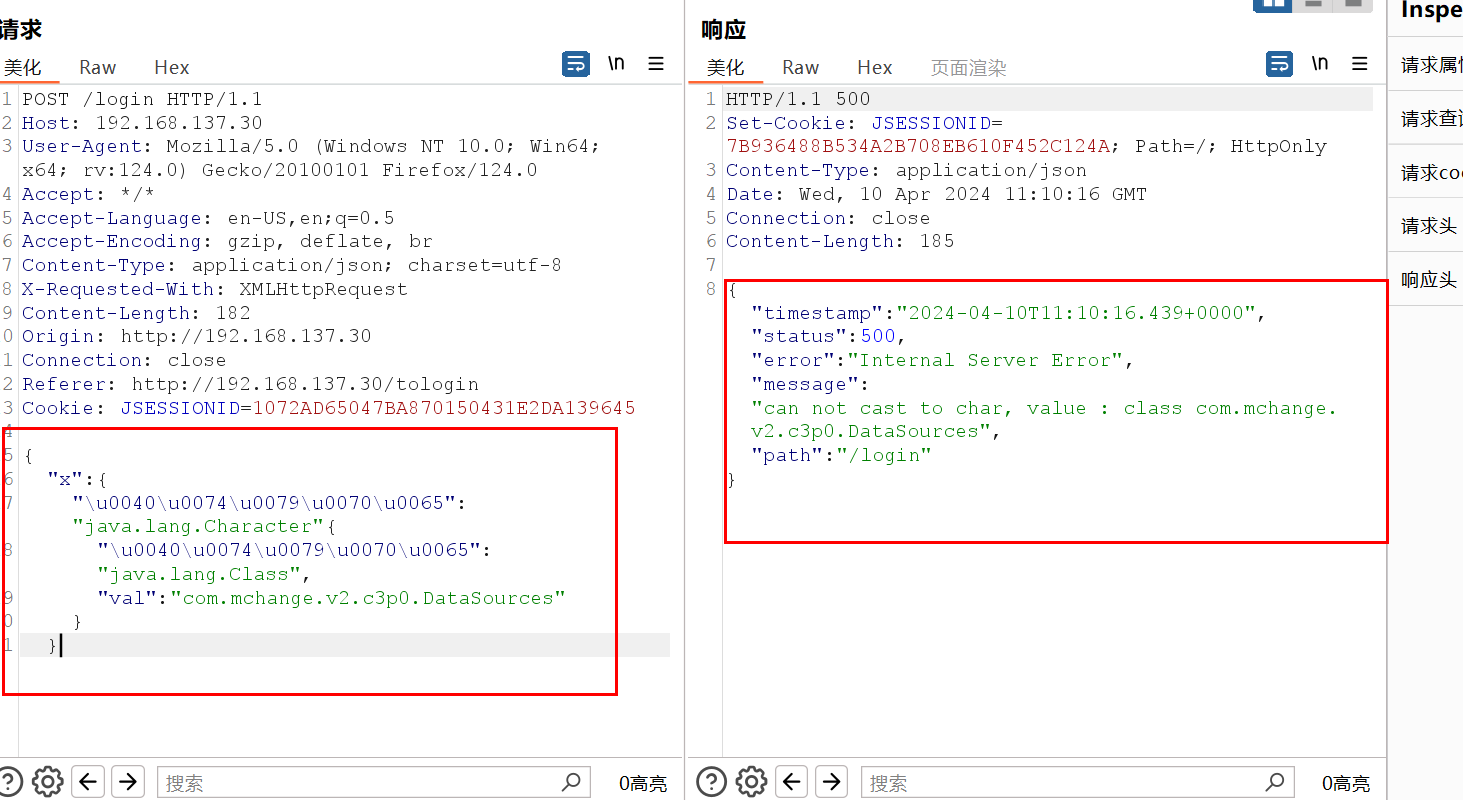This screenshot has width=1463, height=800.
Task: Switch request pane to Hex tab
Action: [172, 67]
